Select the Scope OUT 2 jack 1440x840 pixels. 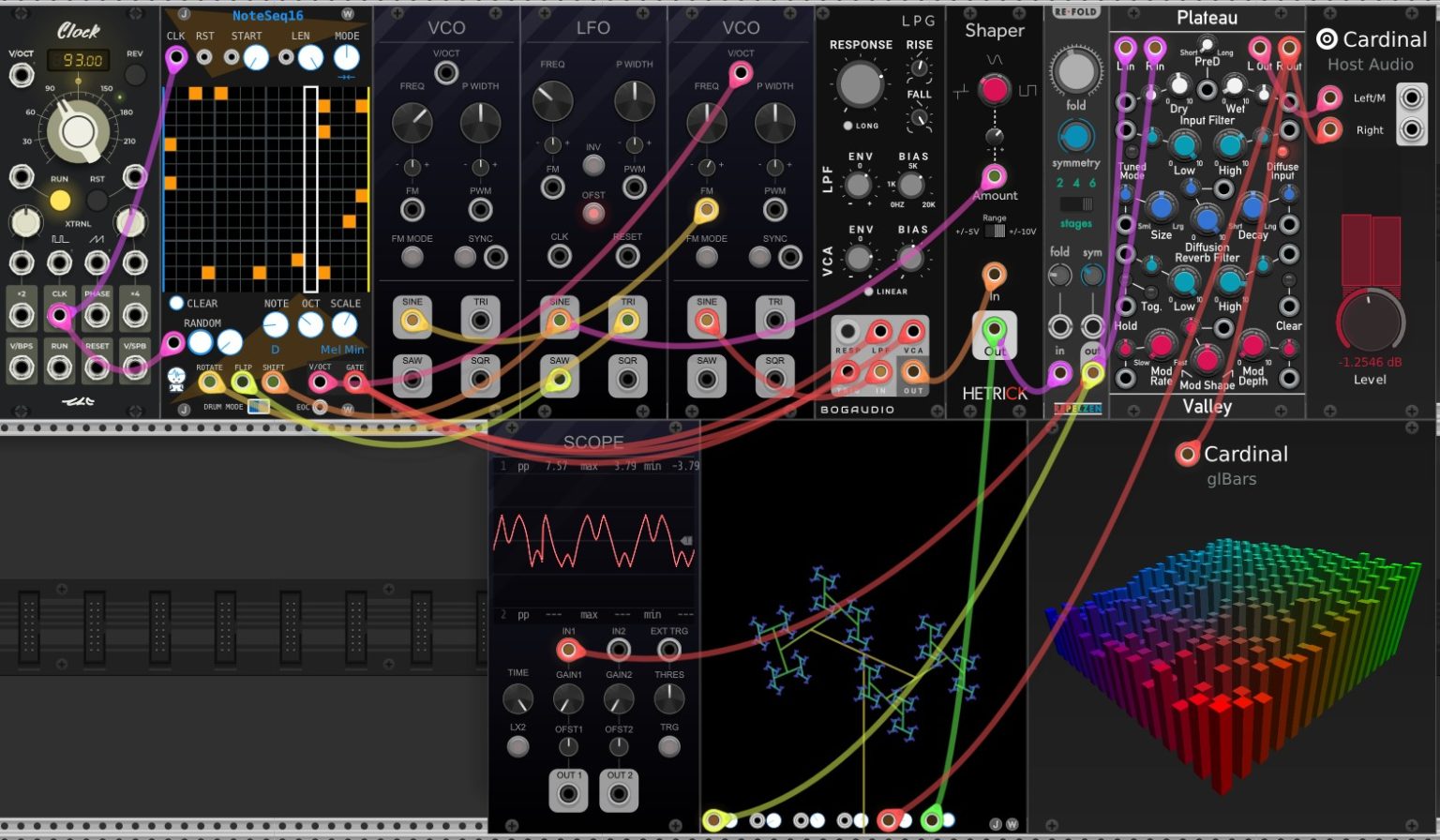pos(619,794)
